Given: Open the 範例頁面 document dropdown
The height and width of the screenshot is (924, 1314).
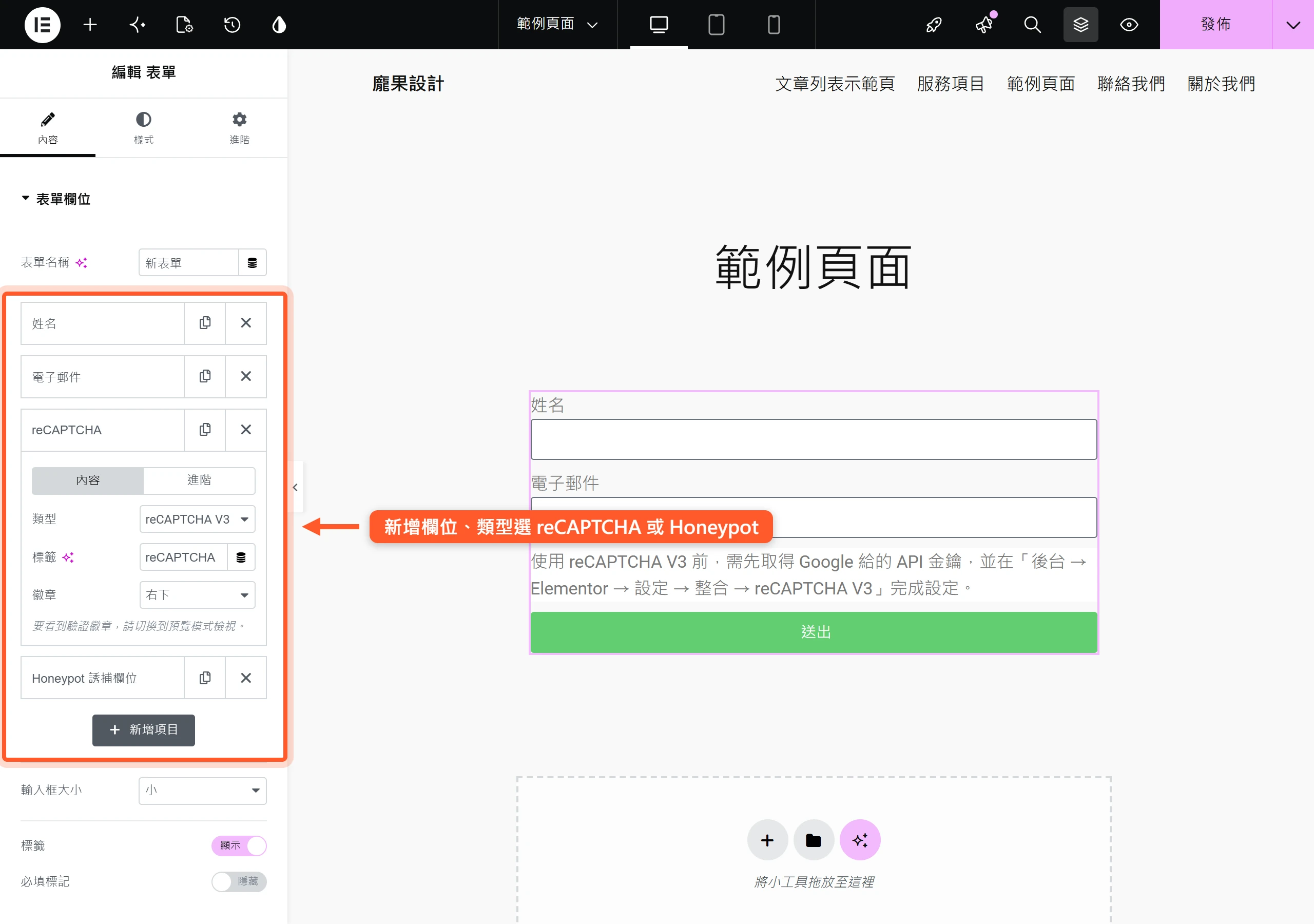Looking at the screenshot, I should [x=557, y=25].
